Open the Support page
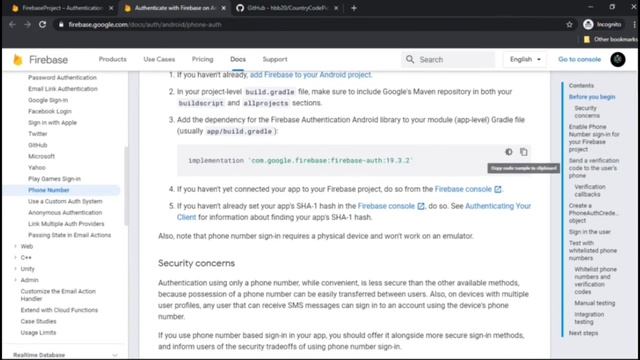Screen dimensions: 640x360 tap(275, 59)
